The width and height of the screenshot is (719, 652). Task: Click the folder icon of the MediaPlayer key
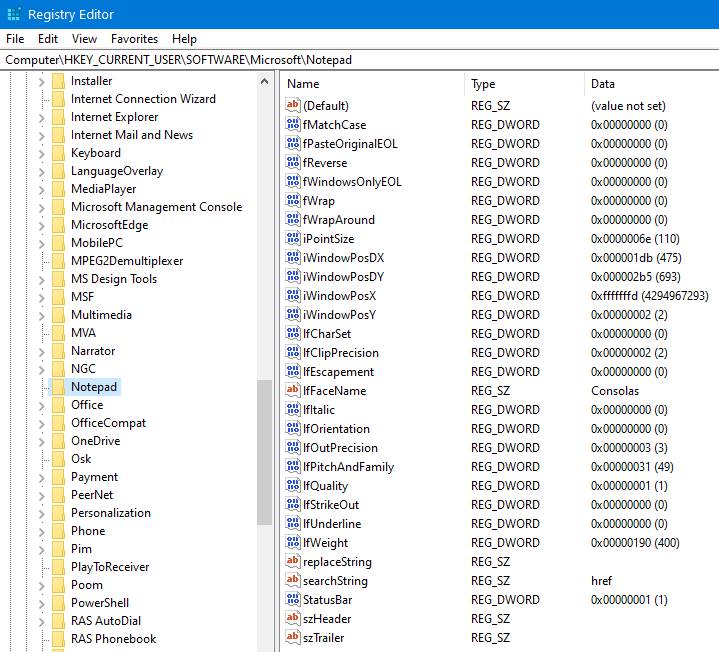pos(58,189)
